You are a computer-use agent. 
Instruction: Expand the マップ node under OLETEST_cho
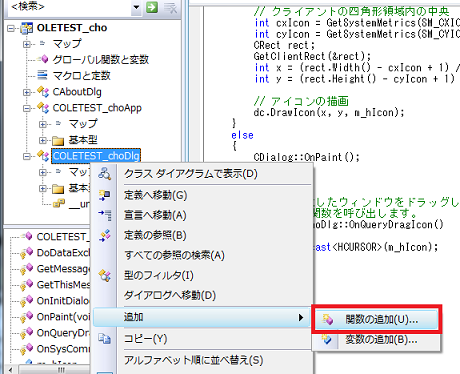tap(27, 44)
